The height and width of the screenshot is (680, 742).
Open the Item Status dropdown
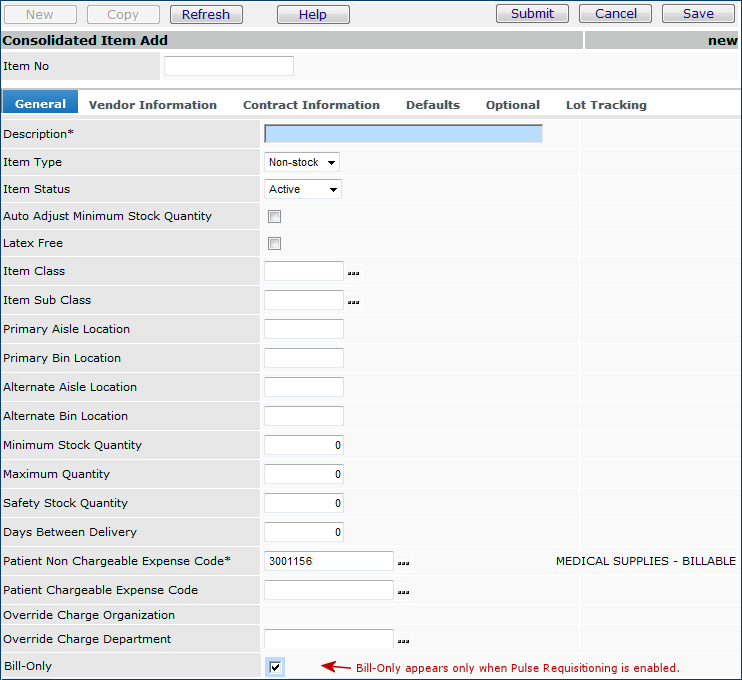click(304, 189)
